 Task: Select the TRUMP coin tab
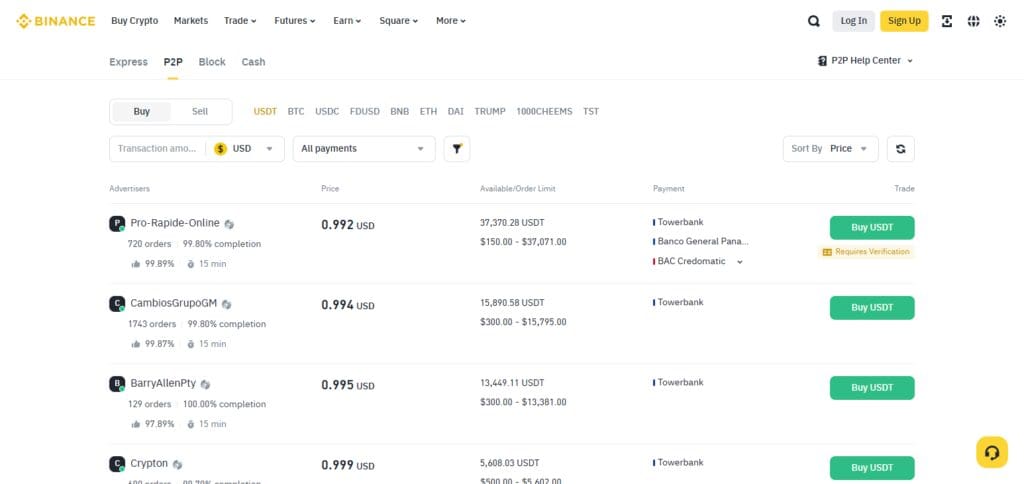[490, 112]
